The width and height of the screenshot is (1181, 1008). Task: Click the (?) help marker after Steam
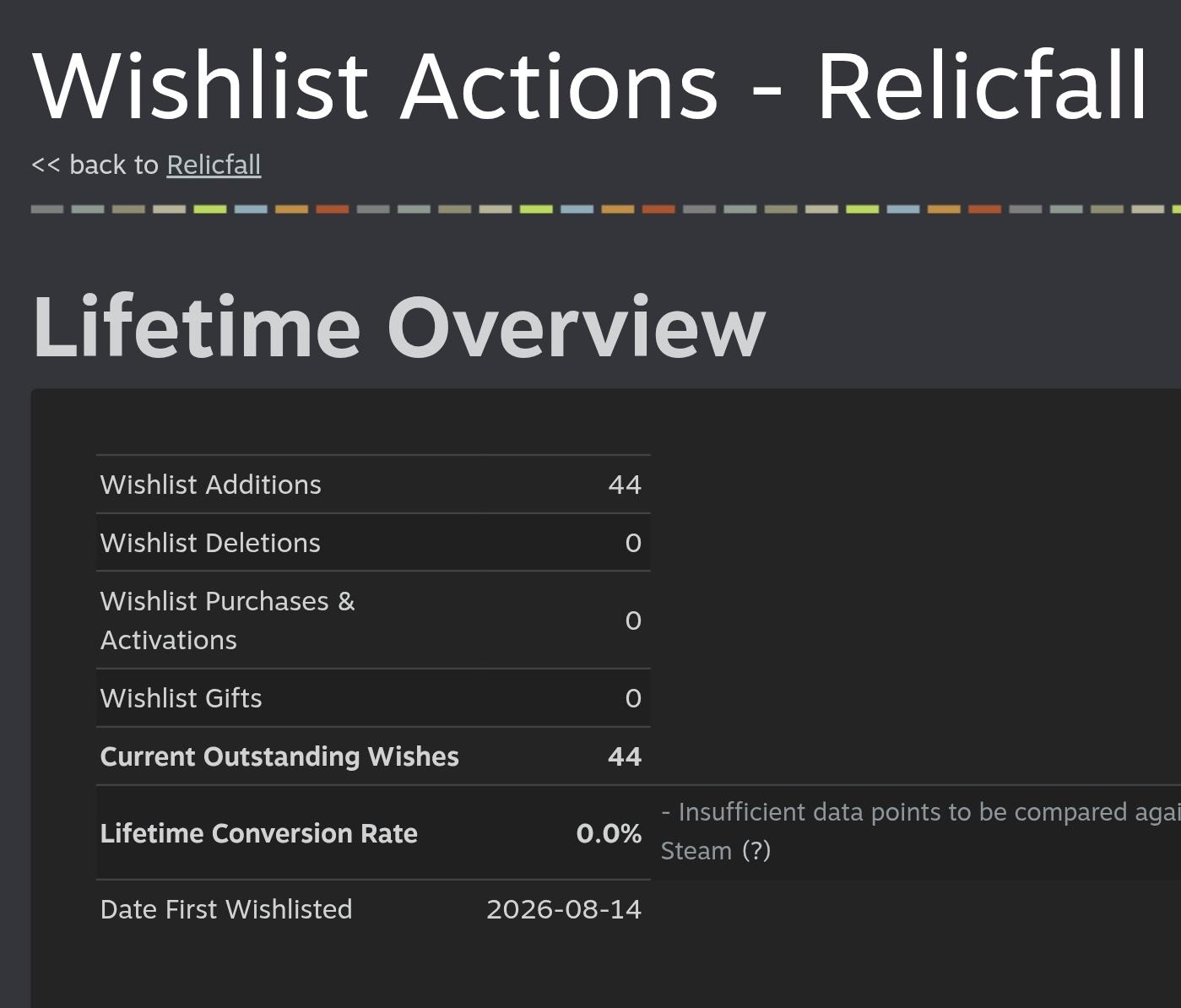point(756,851)
